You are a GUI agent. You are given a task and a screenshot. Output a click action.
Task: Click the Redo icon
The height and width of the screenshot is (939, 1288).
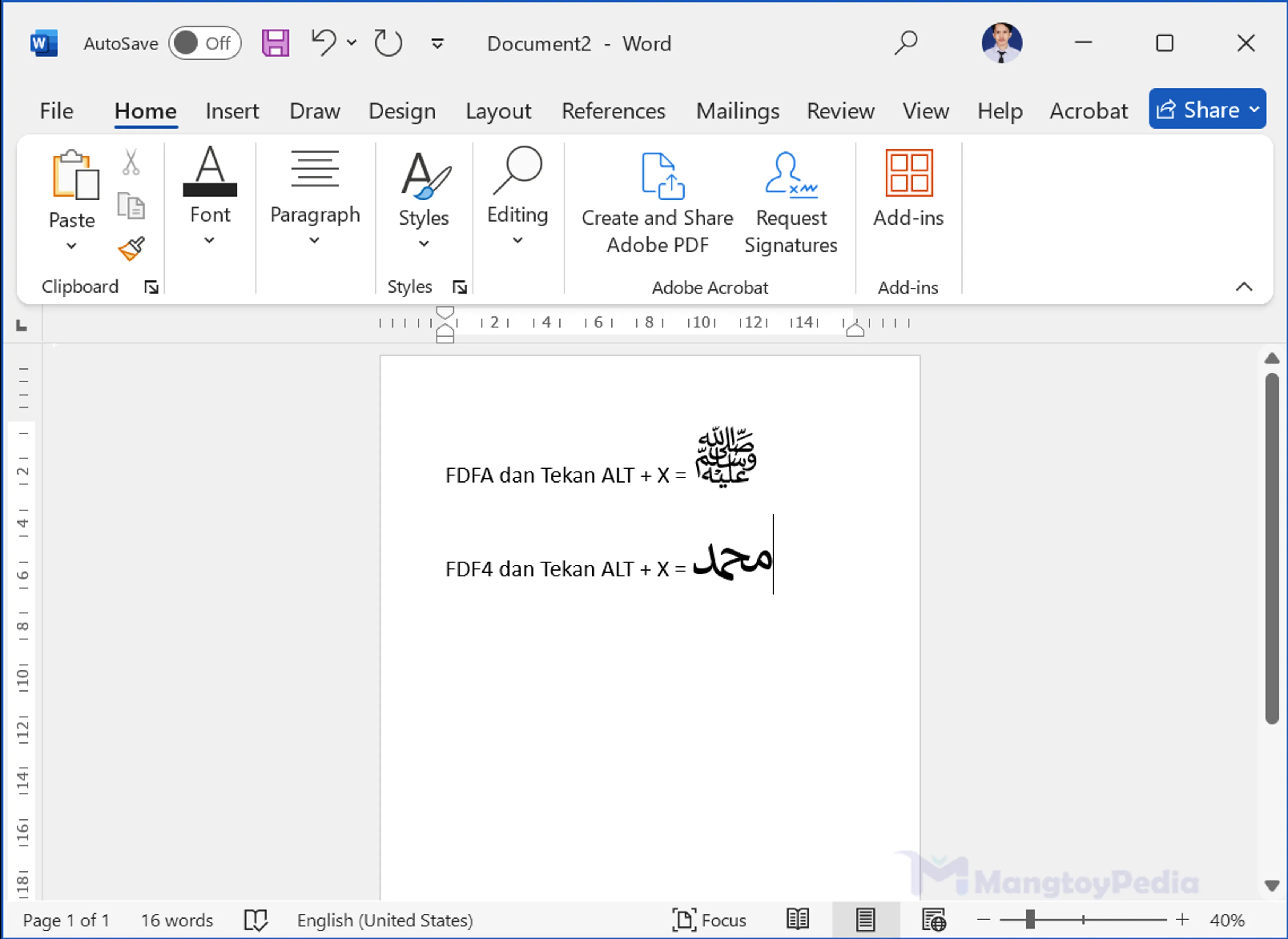pyautogui.click(x=388, y=43)
